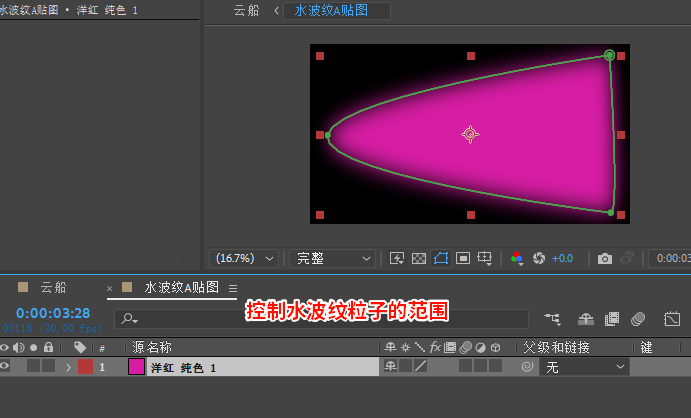Click the timeline layer search field
691x418 pixels.
[321, 319]
